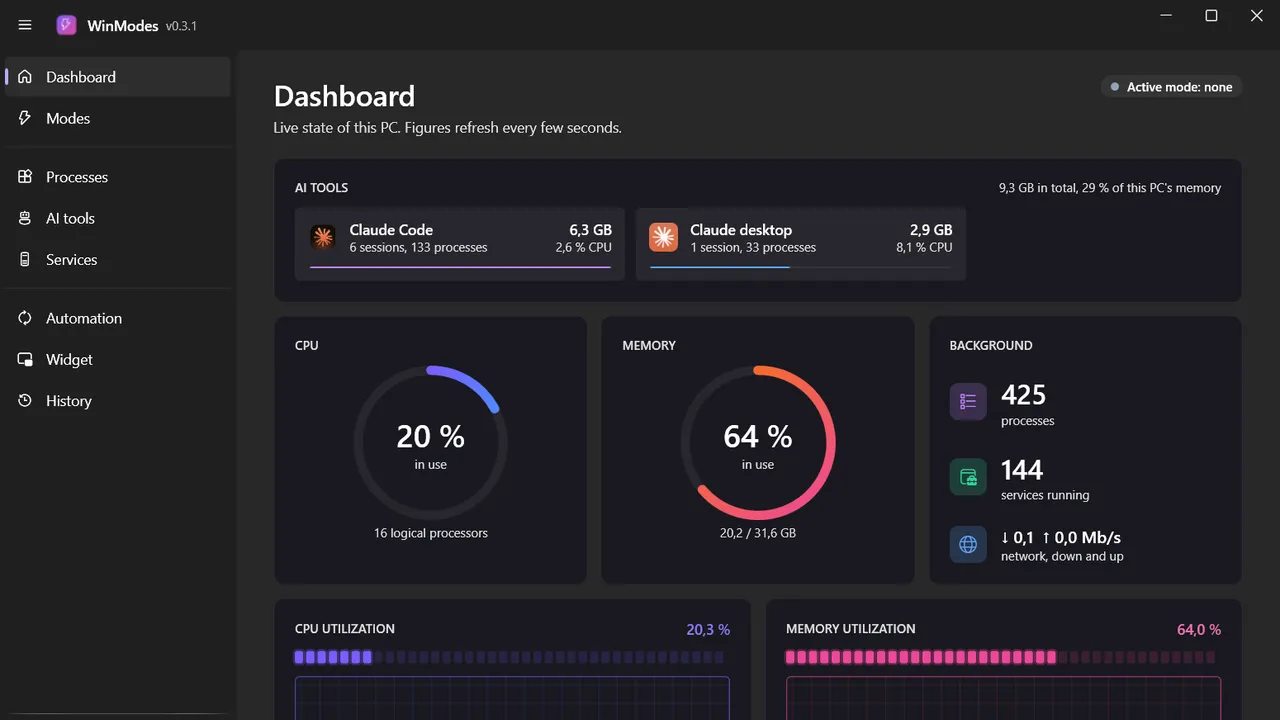This screenshot has height=720, width=1280.
Task: Click the Claude desktop app icon
Action: [663, 237]
